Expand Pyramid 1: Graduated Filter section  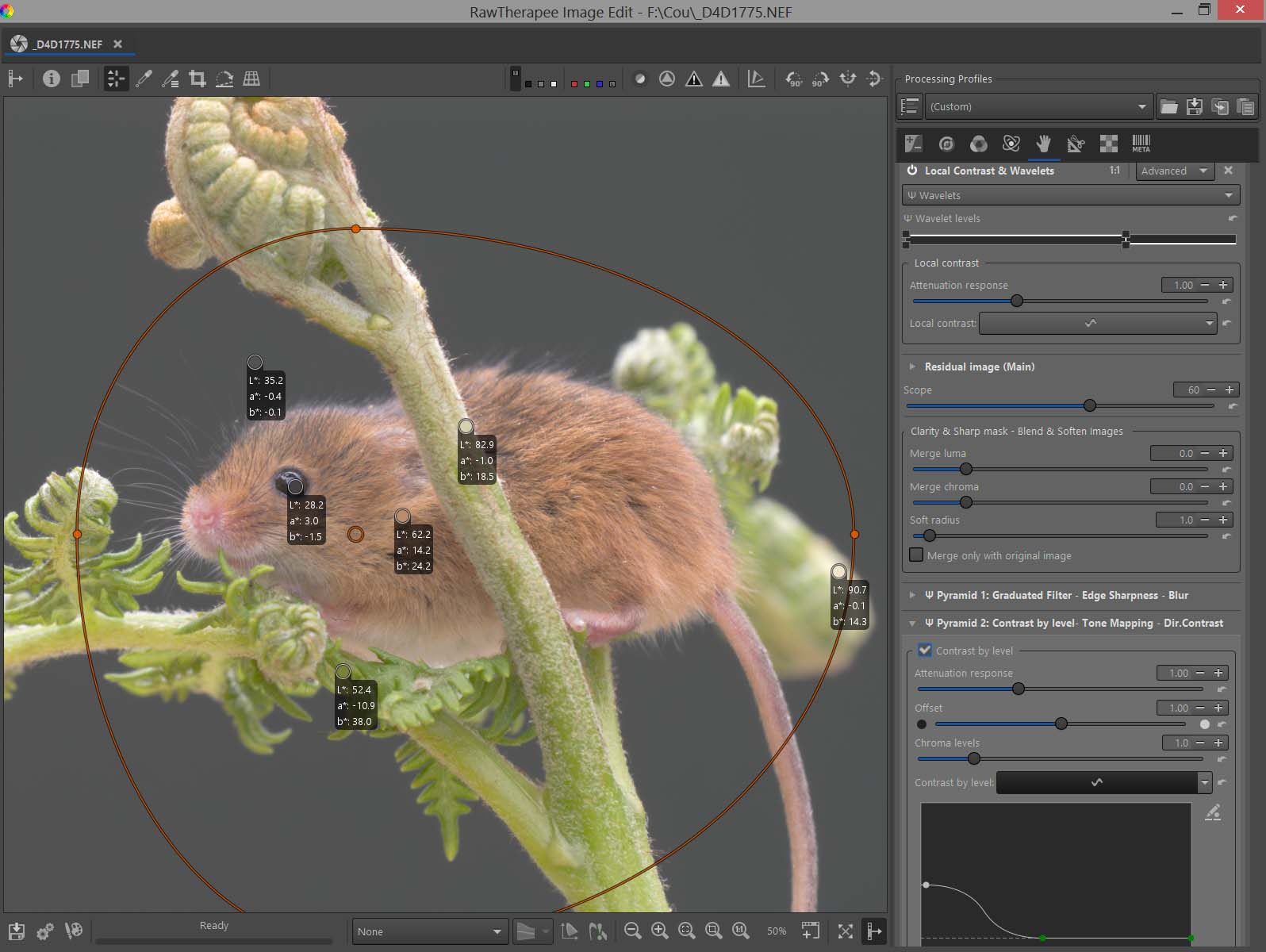(912, 595)
